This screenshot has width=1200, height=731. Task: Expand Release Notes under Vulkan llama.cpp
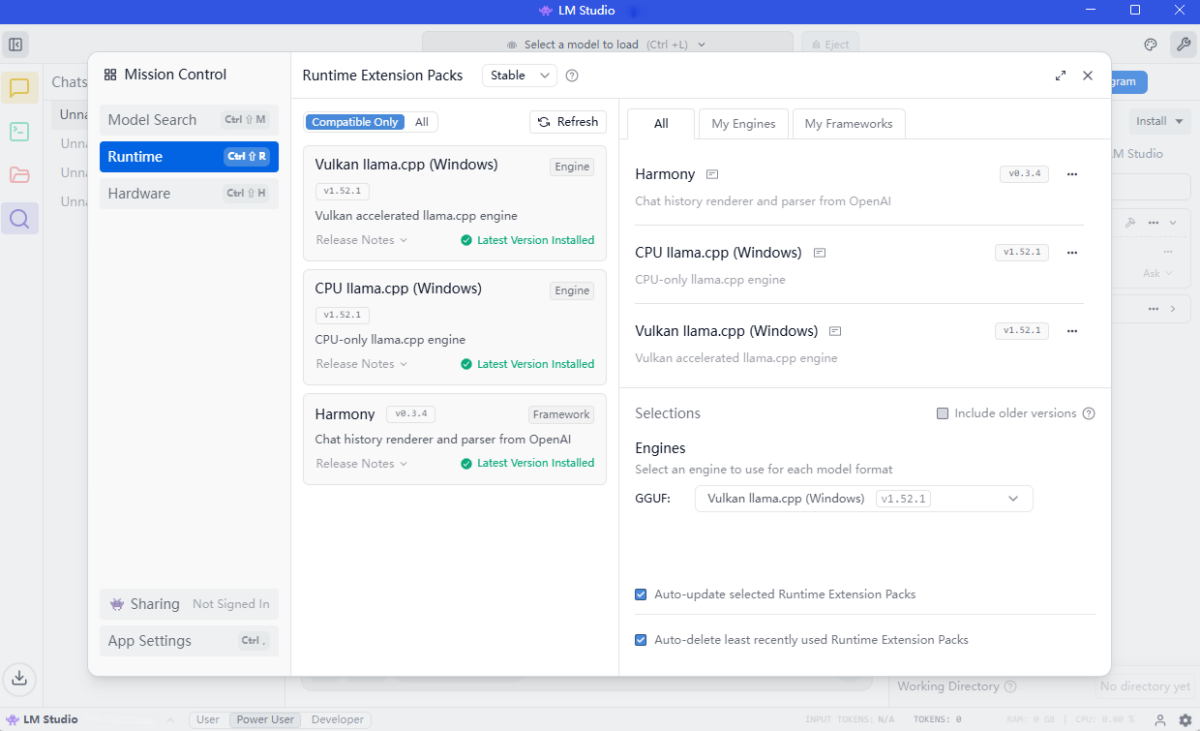(x=361, y=240)
